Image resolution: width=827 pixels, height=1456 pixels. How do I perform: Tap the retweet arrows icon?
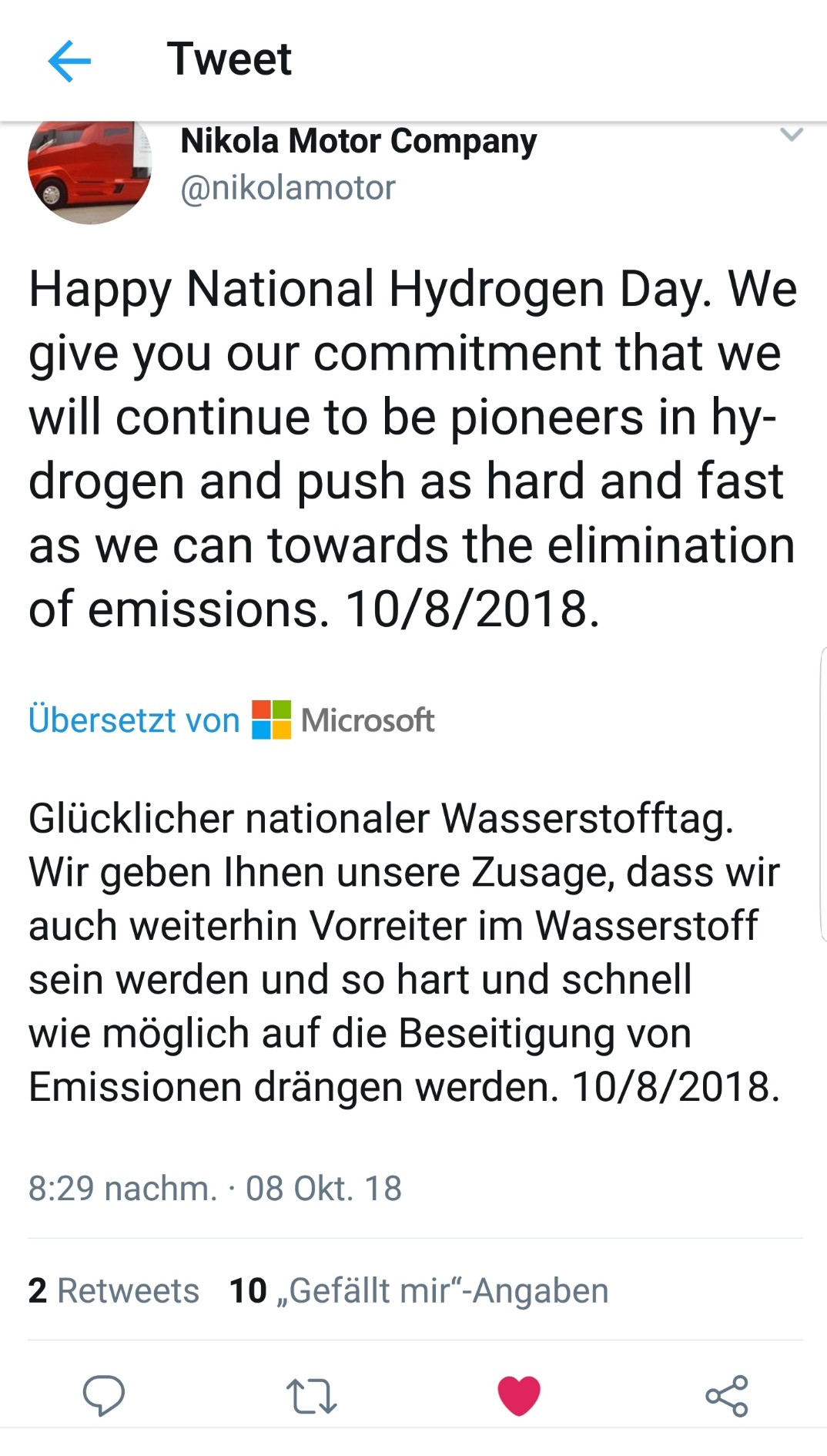coord(311,1396)
